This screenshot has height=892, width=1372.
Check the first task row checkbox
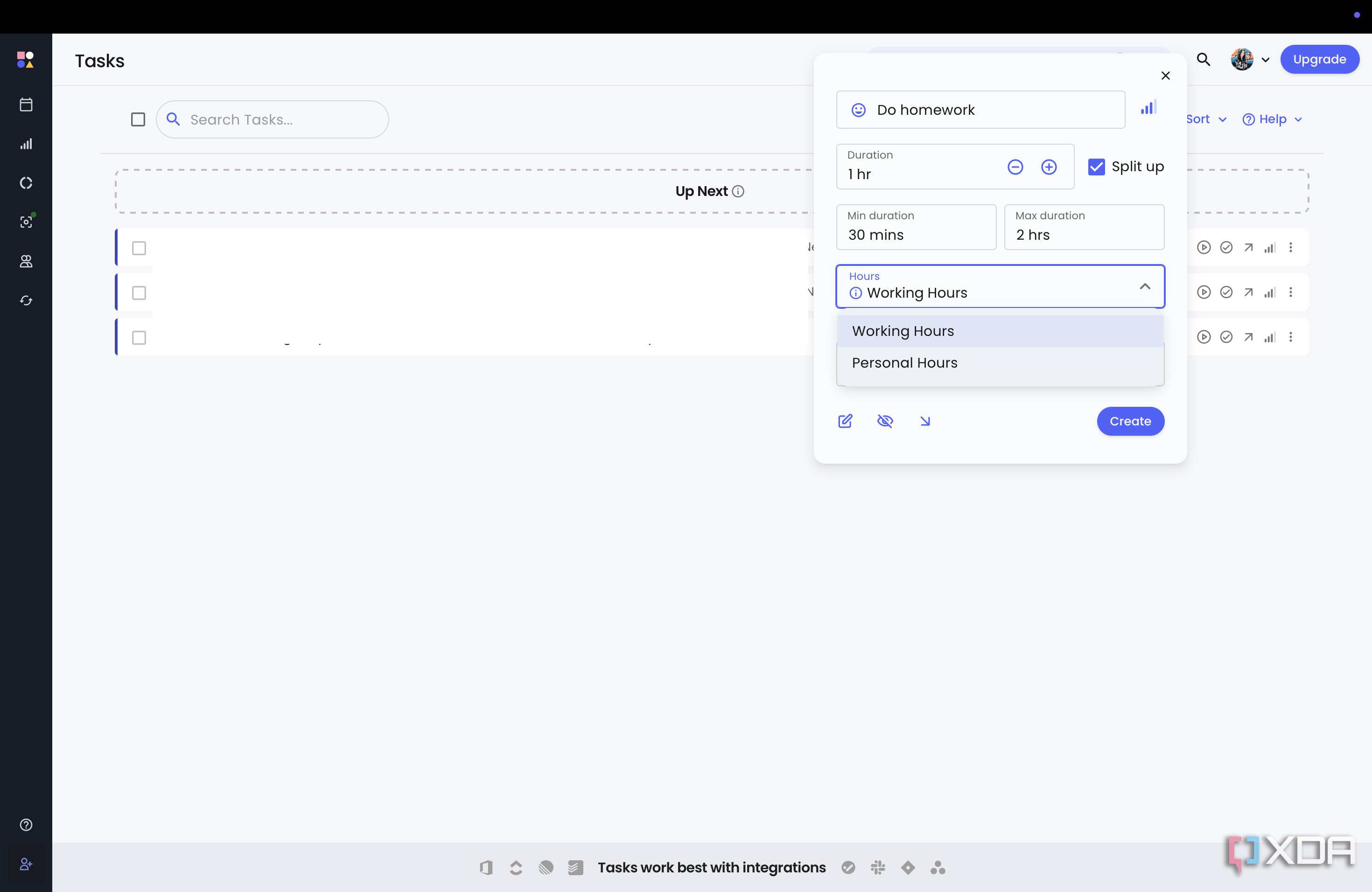tap(139, 248)
